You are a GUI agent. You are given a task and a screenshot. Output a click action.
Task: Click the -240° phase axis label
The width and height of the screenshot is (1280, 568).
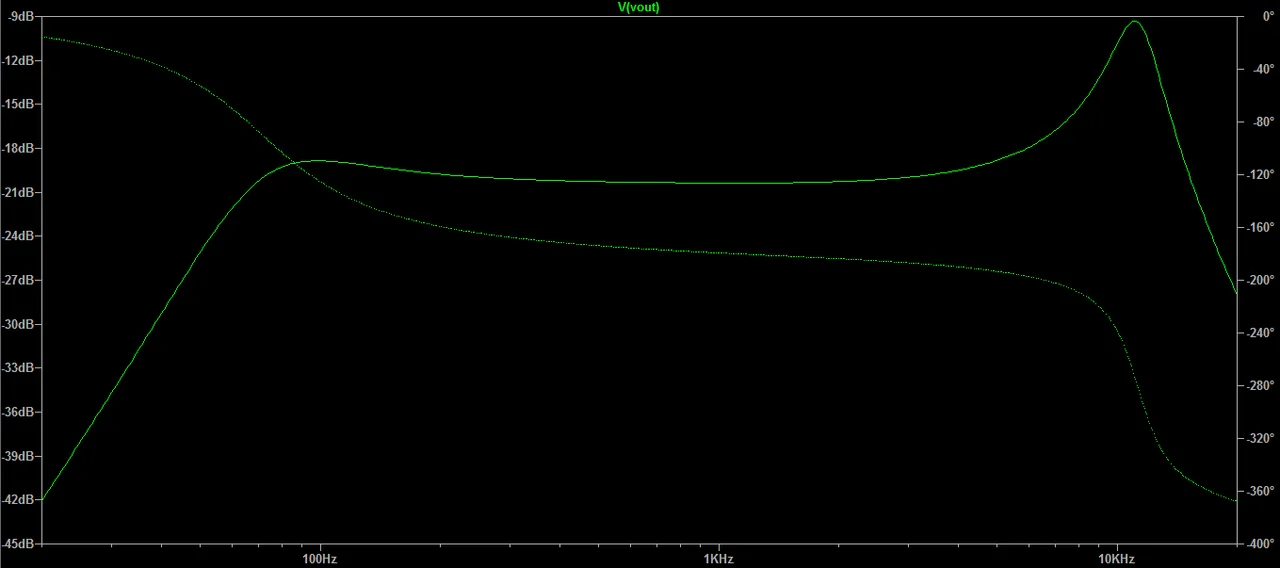pos(1260,333)
